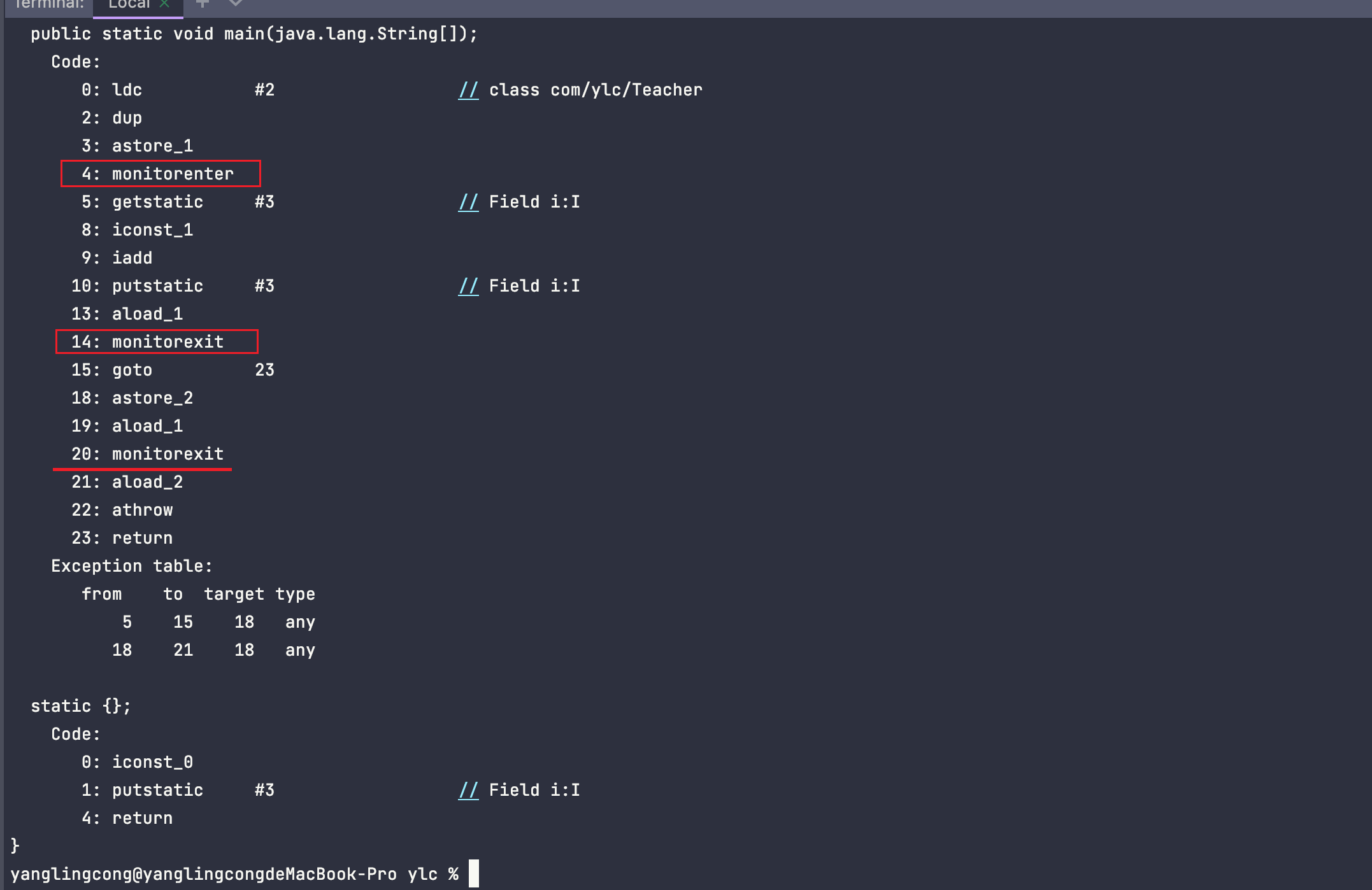Click the '4: monitorenter' instruction
The image size is (1372, 890).
157,174
